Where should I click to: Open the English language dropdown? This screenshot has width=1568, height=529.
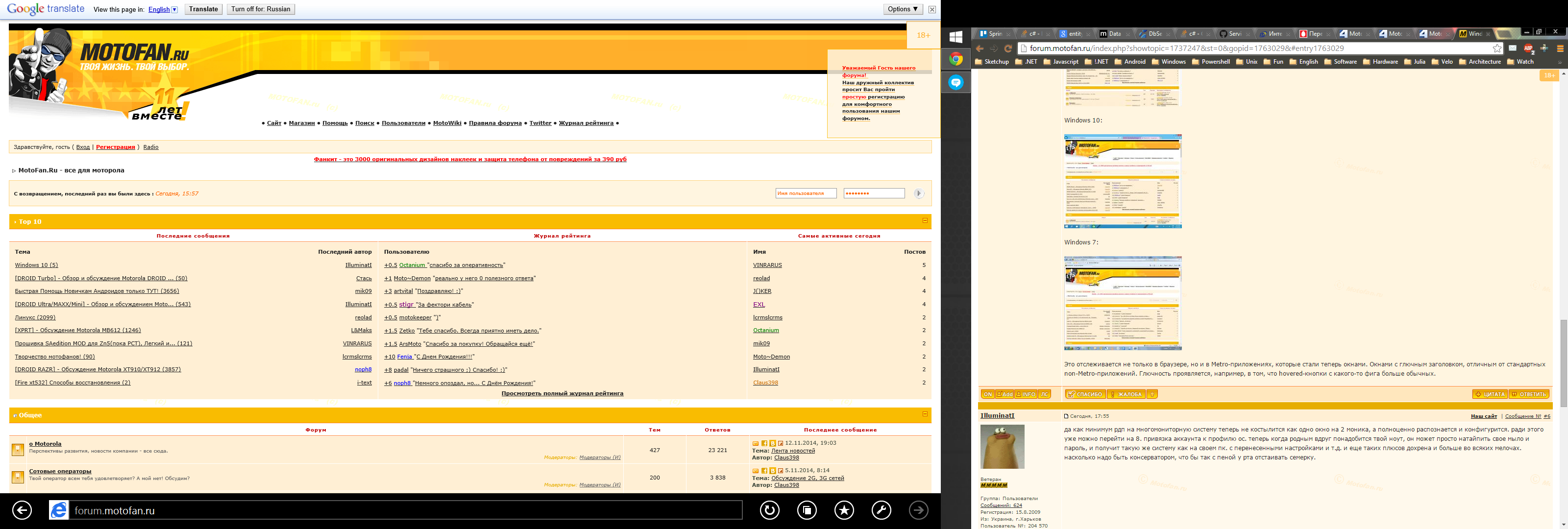click(x=163, y=10)
